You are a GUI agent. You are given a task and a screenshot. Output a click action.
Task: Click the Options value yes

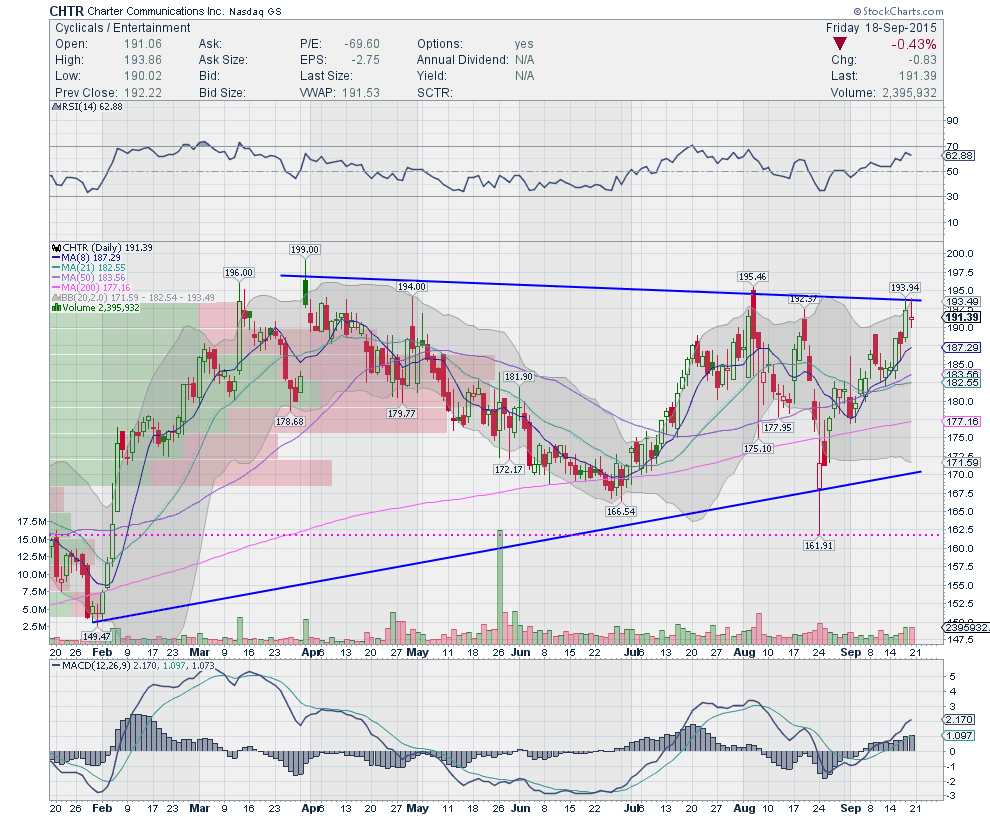pos(524,44)
